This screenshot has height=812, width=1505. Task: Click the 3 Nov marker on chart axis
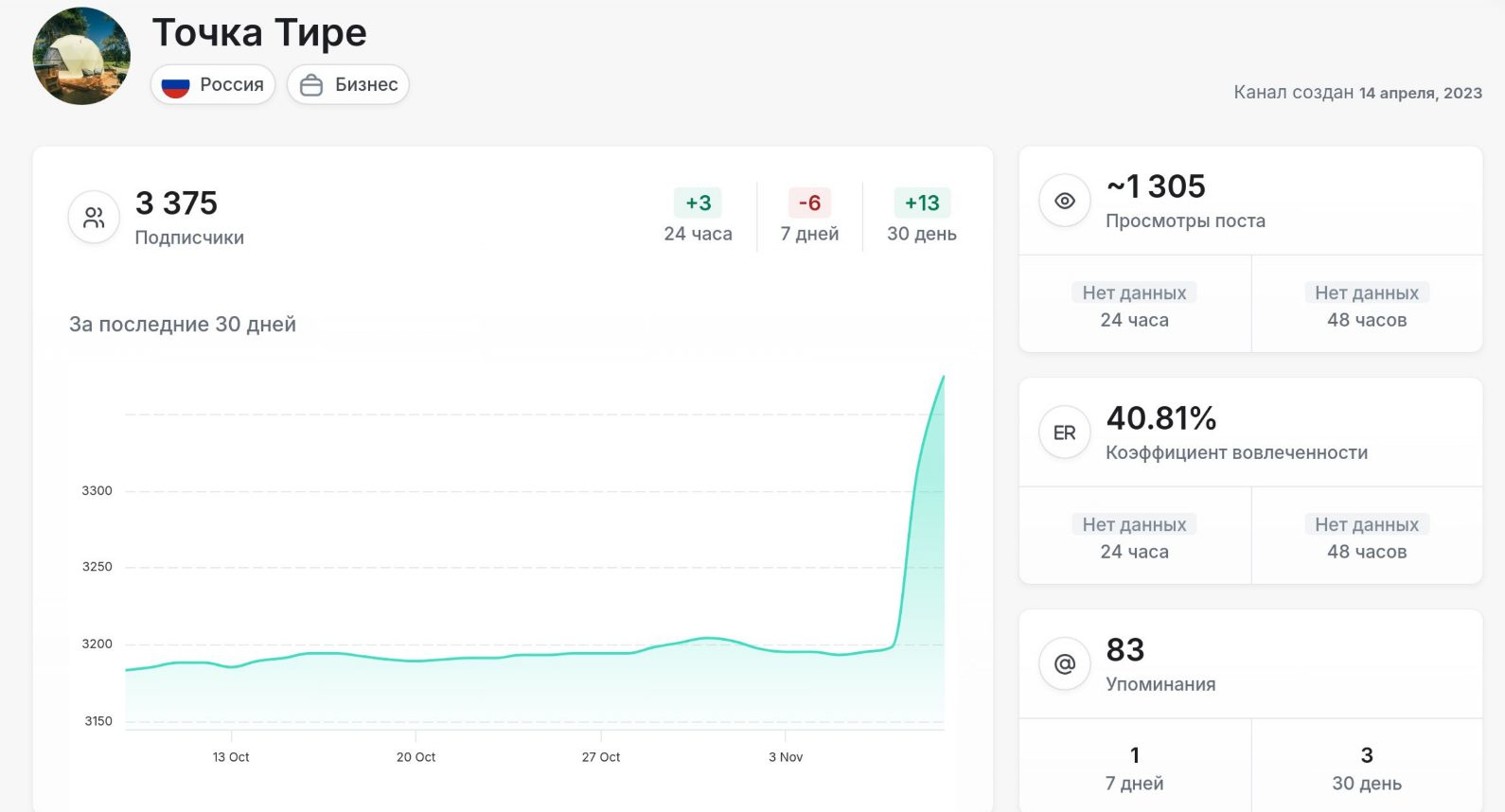(785, 756)
